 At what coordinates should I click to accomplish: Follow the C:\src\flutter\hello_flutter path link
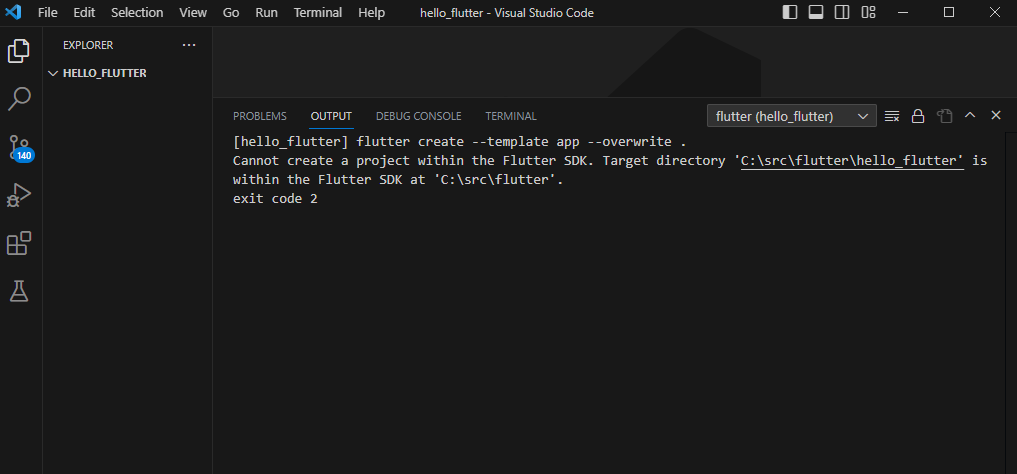click(852, 161)
